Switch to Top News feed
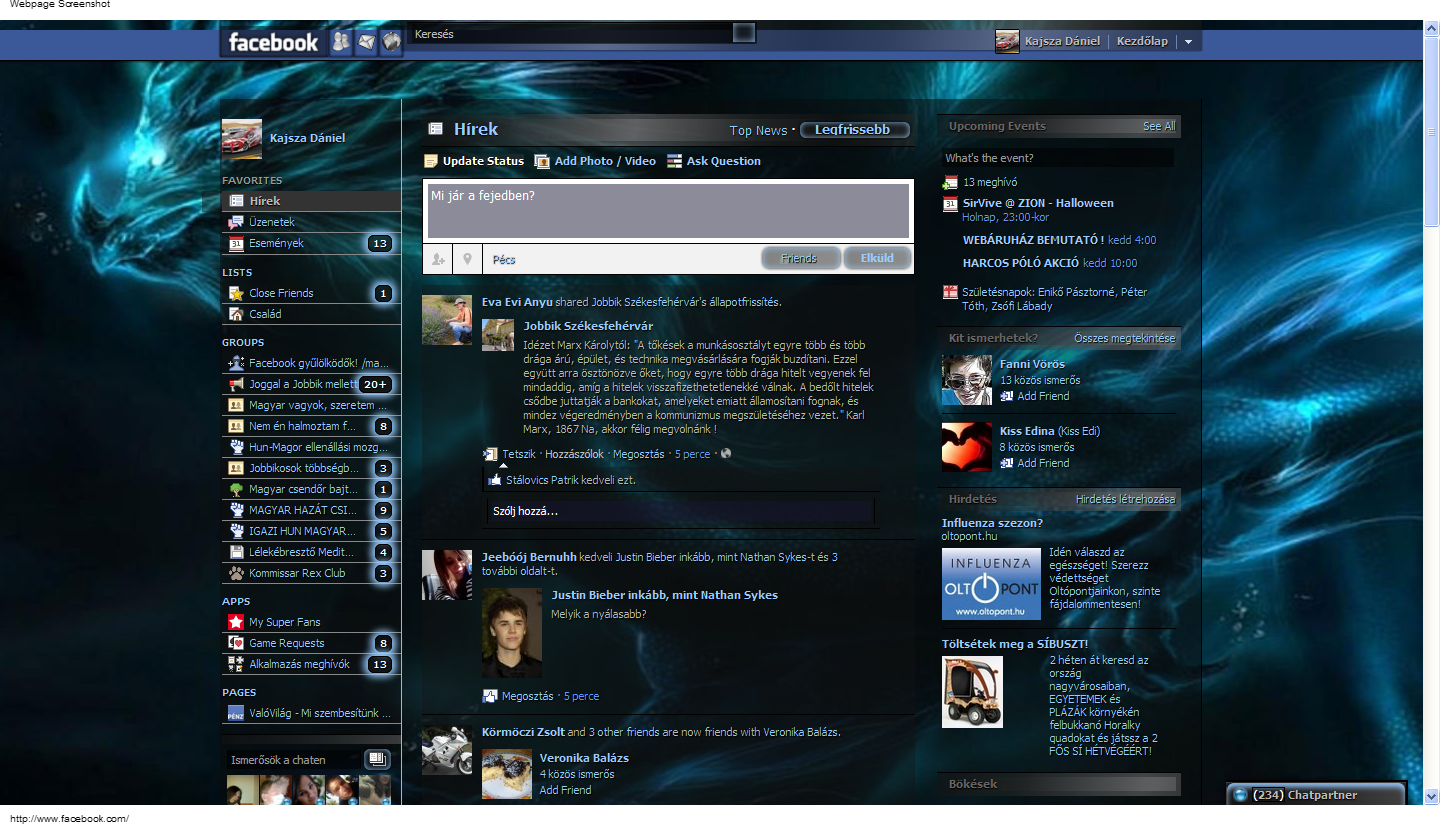The height and width of the screenshot is (825, 1440). 758,130
